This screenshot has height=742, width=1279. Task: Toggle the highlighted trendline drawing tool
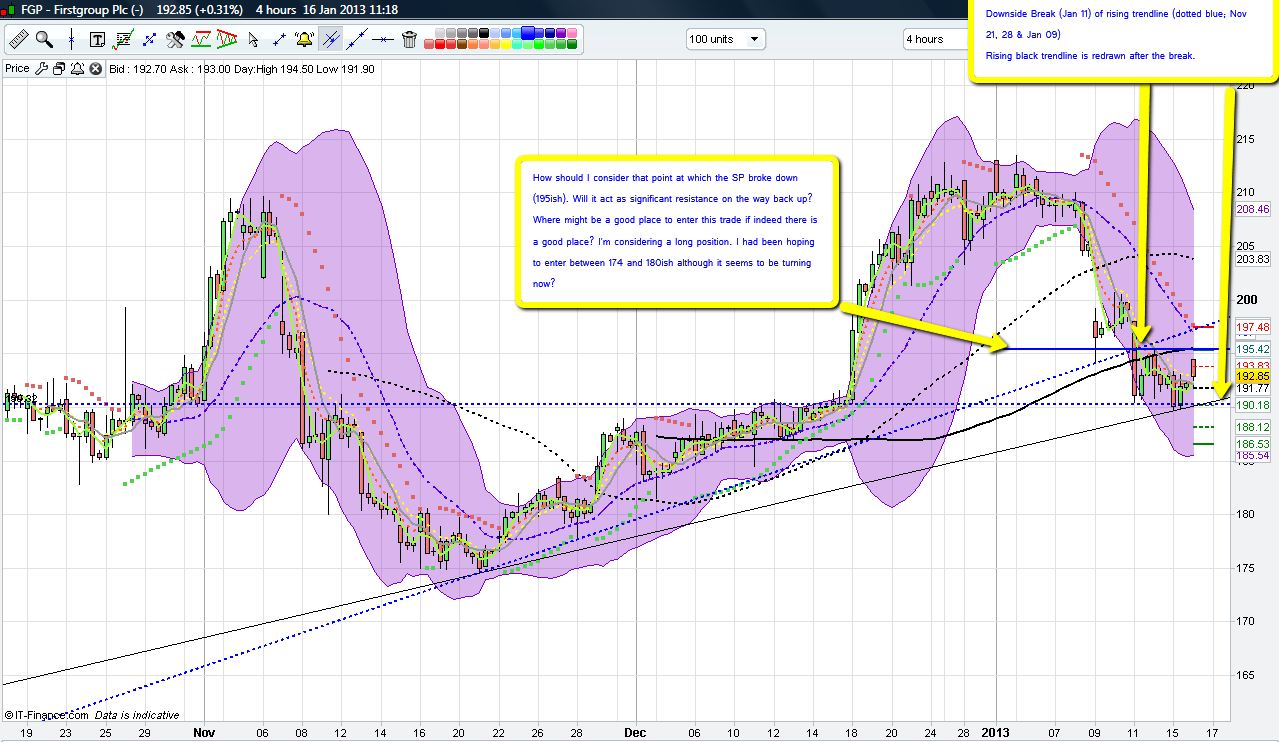331,40
